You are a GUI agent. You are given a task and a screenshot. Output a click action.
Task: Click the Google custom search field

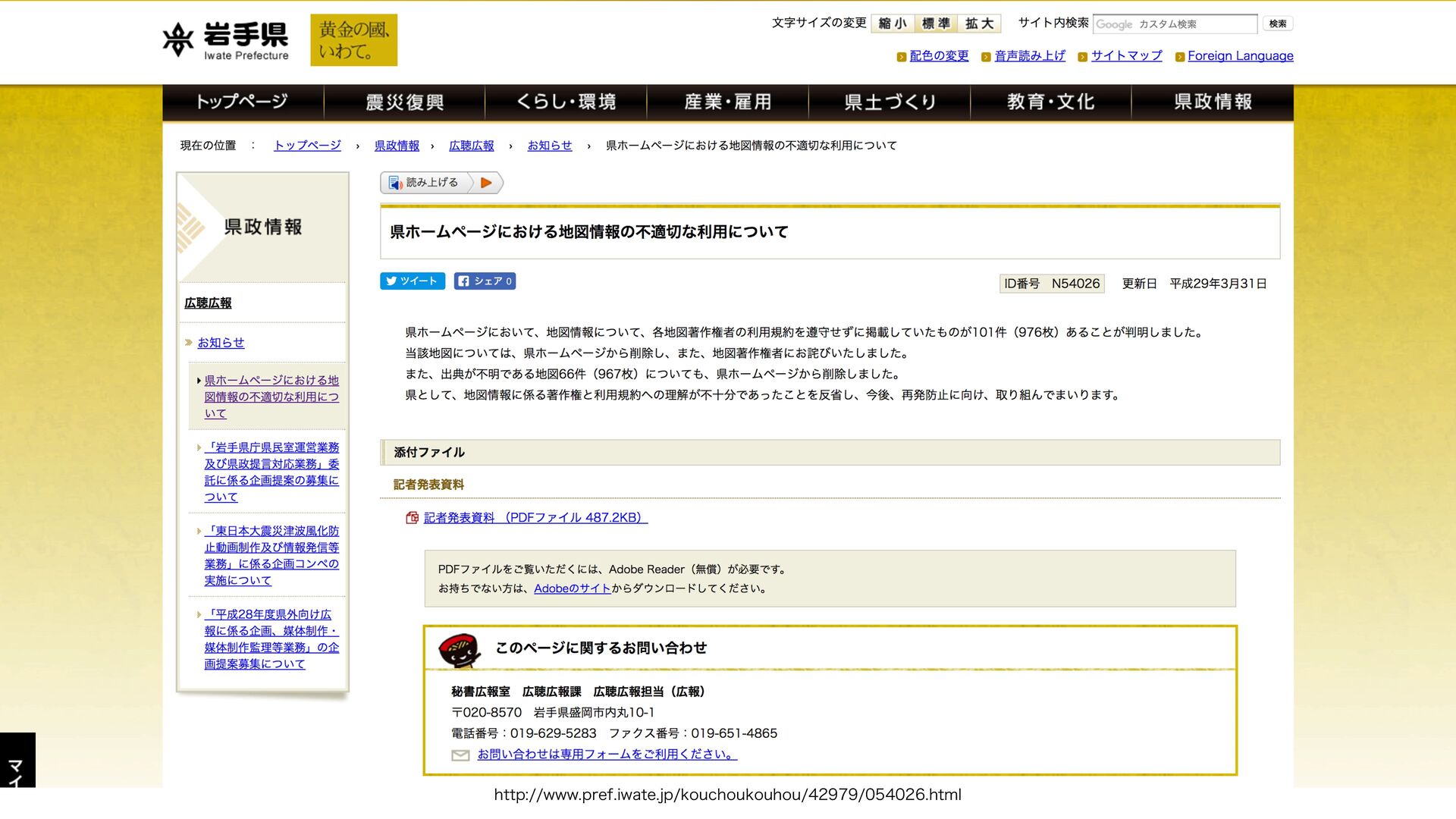coord(1174,24)
